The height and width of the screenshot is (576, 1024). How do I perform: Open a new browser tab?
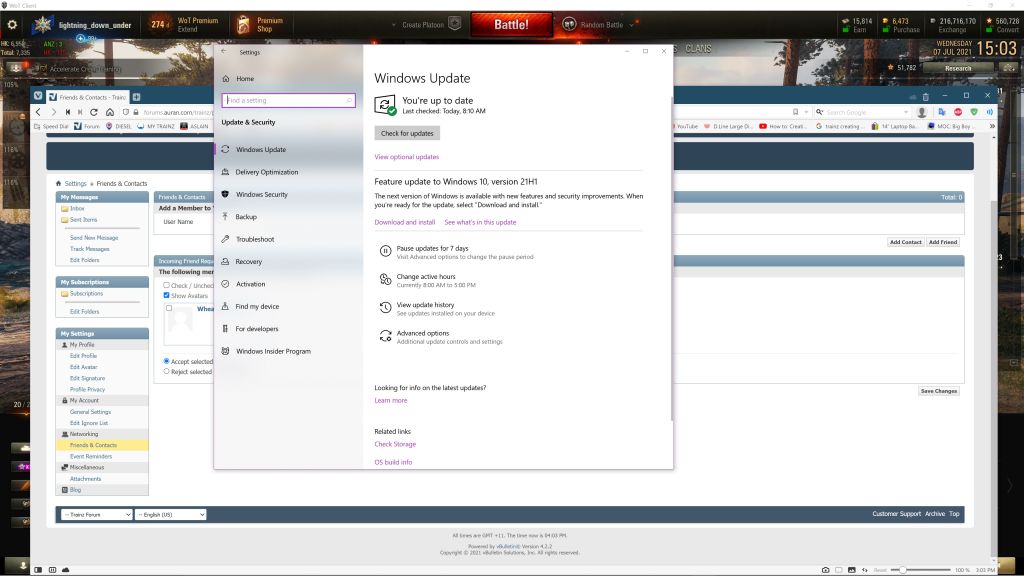[x=136, y=97]
